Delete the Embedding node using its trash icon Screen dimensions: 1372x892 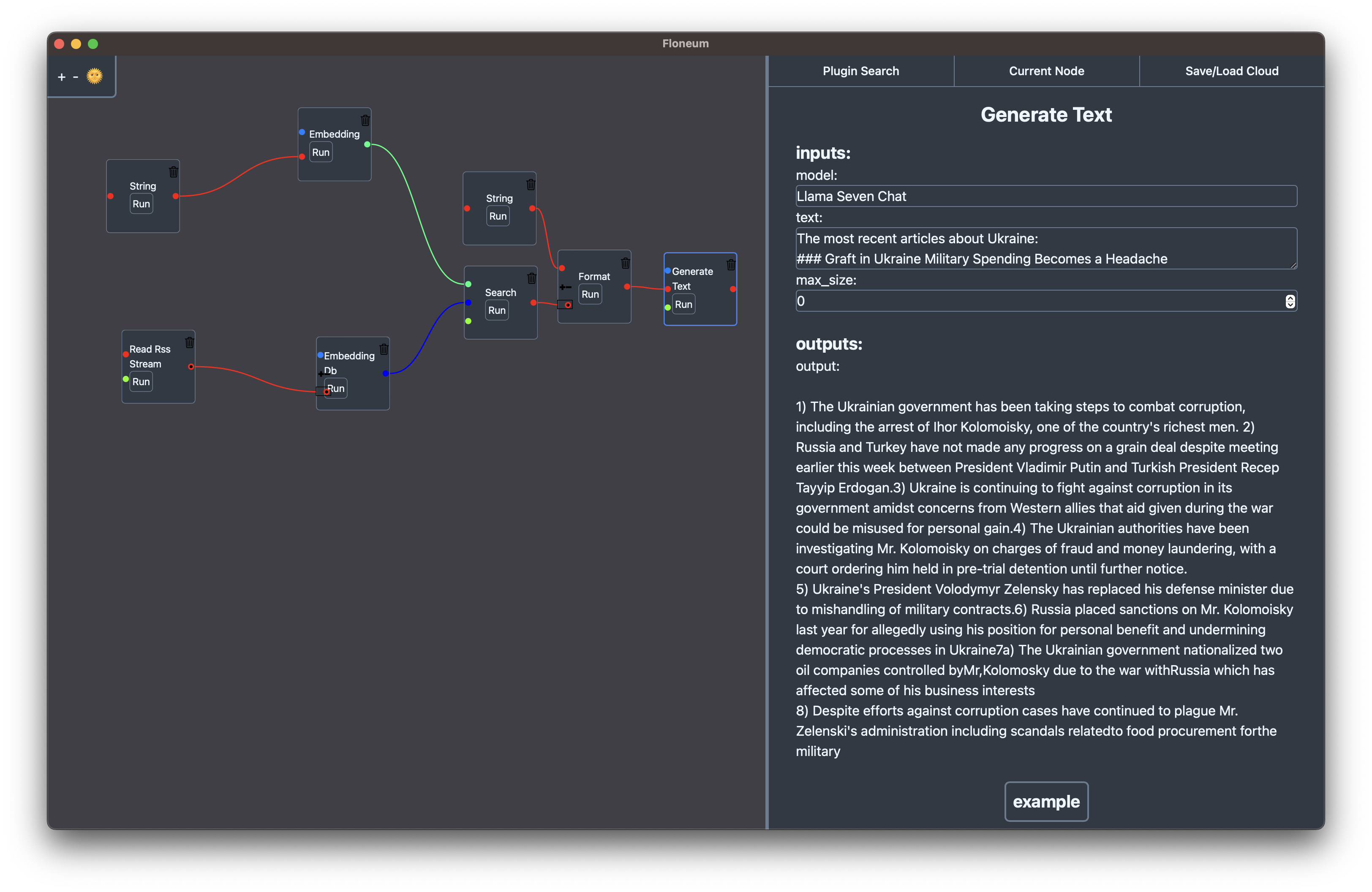365,120
